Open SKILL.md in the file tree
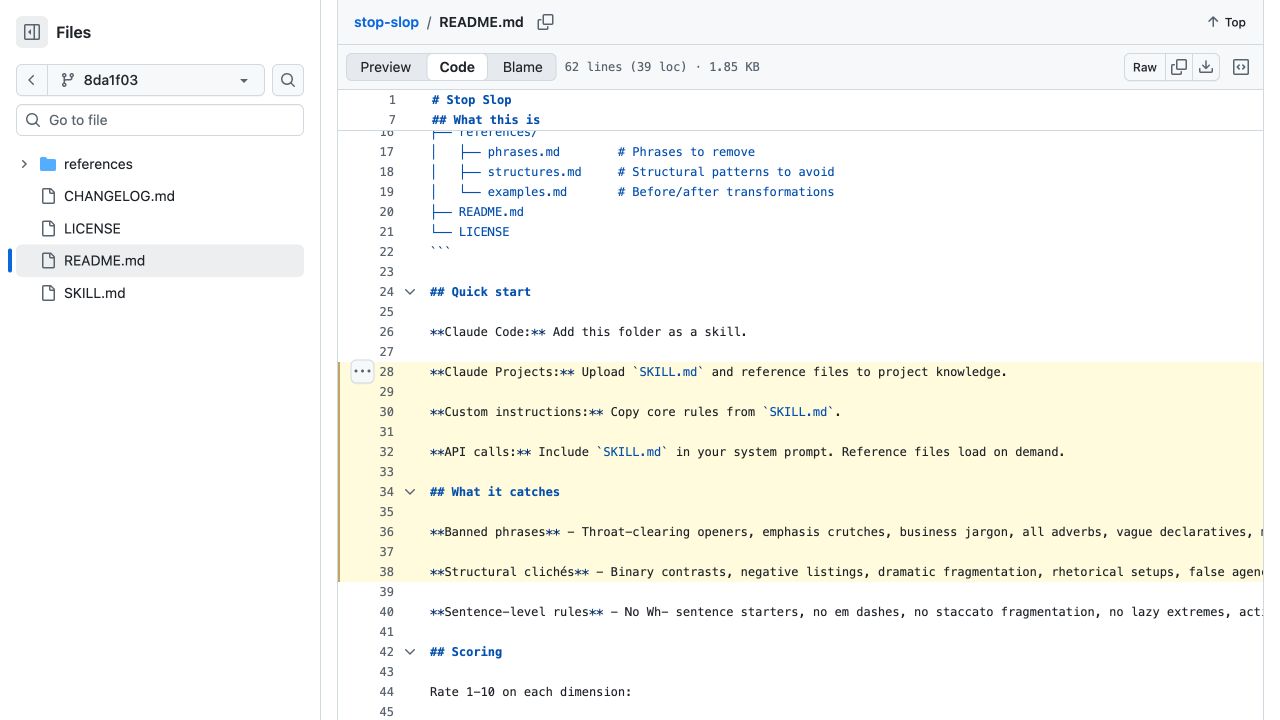Viewport: 1280px width, 720px height. pyautogui.click(x=94, y=293)
